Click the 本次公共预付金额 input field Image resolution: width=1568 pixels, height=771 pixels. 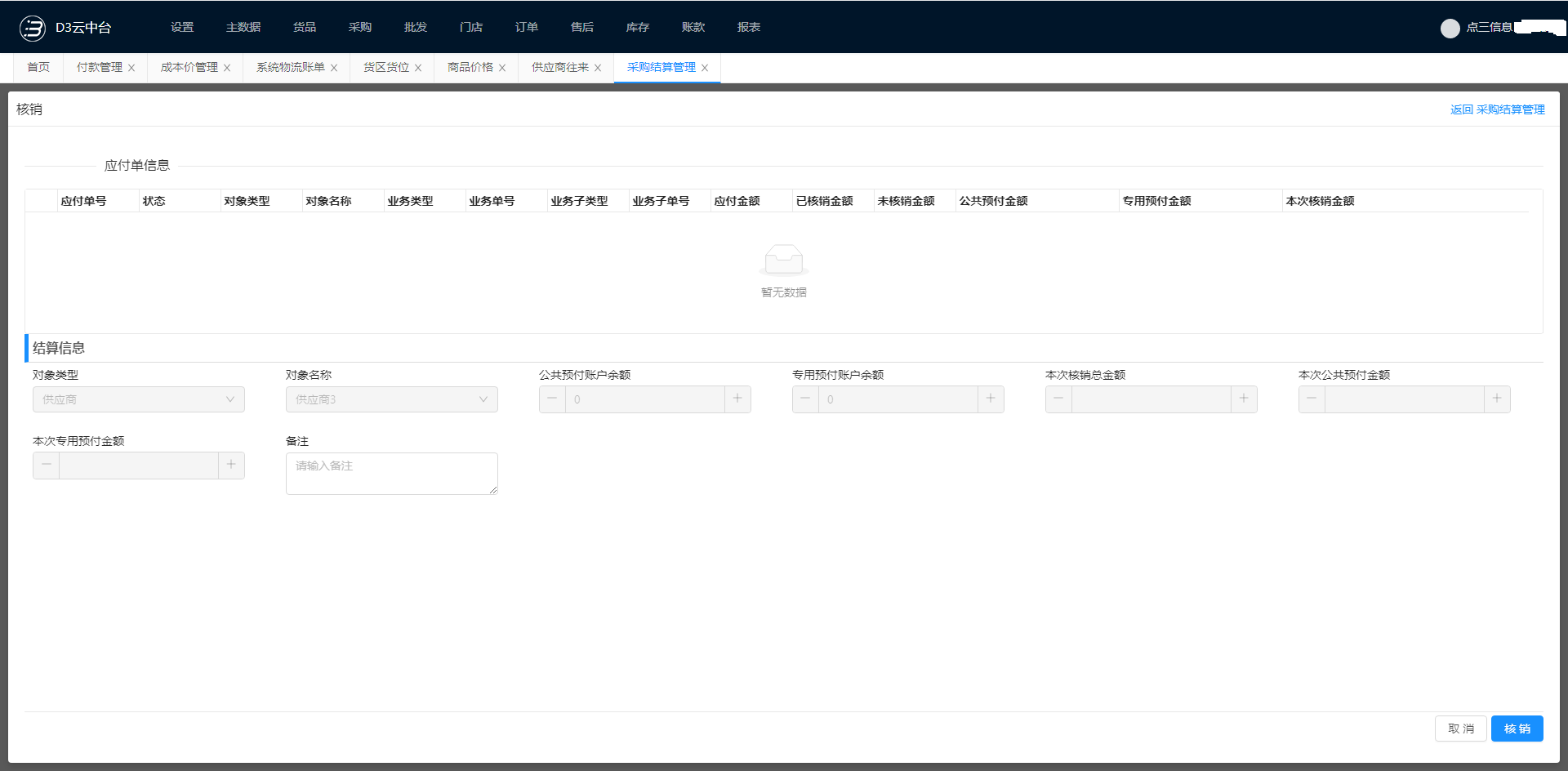(1405, 399)
